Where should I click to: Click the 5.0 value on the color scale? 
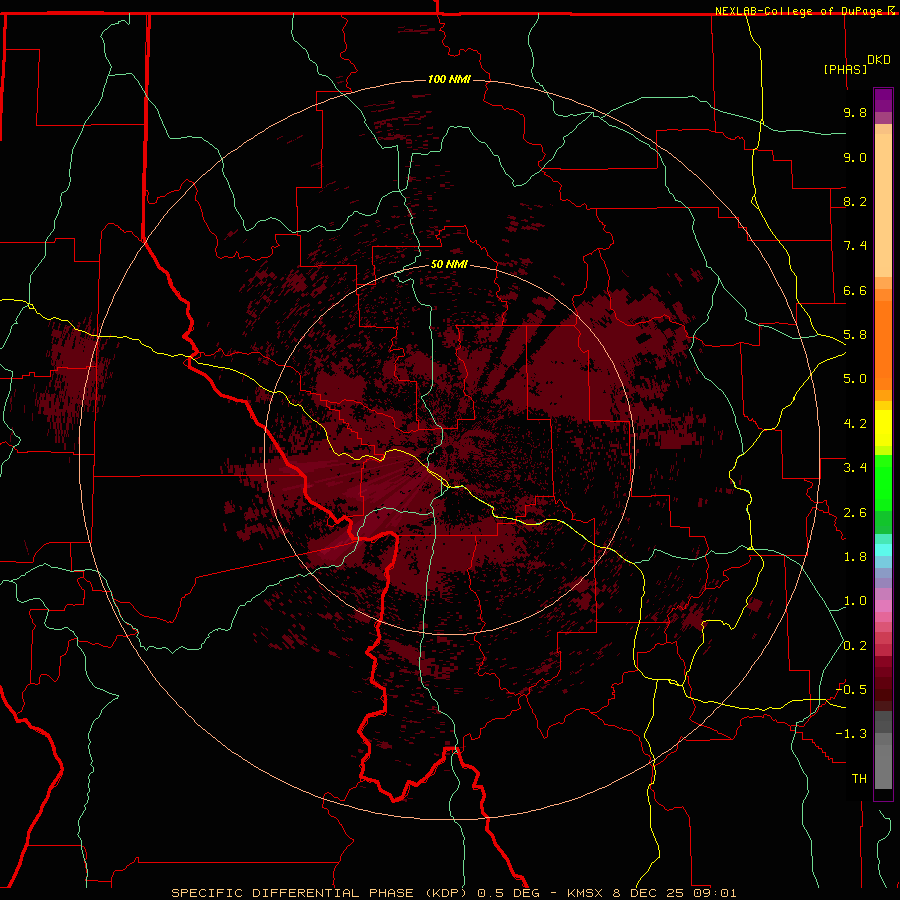coord(855,379)
